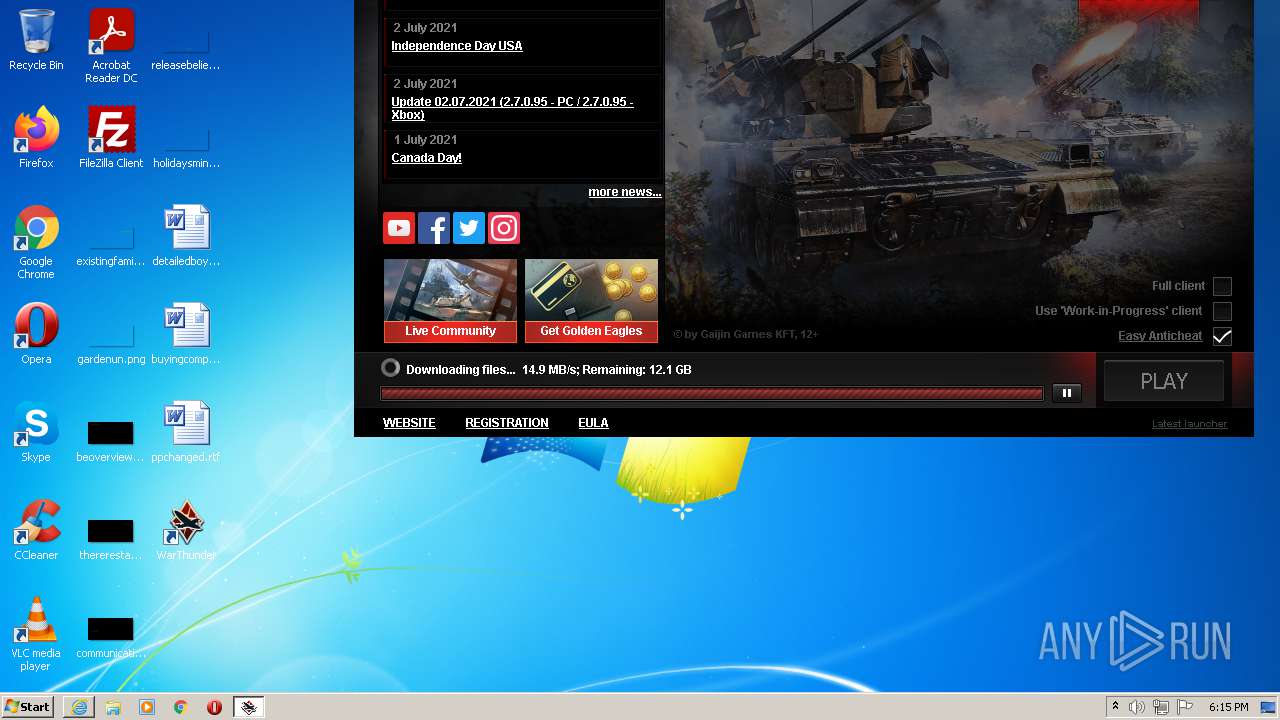Select the Recycle Bin desktop icon

[x=36, y=40]
